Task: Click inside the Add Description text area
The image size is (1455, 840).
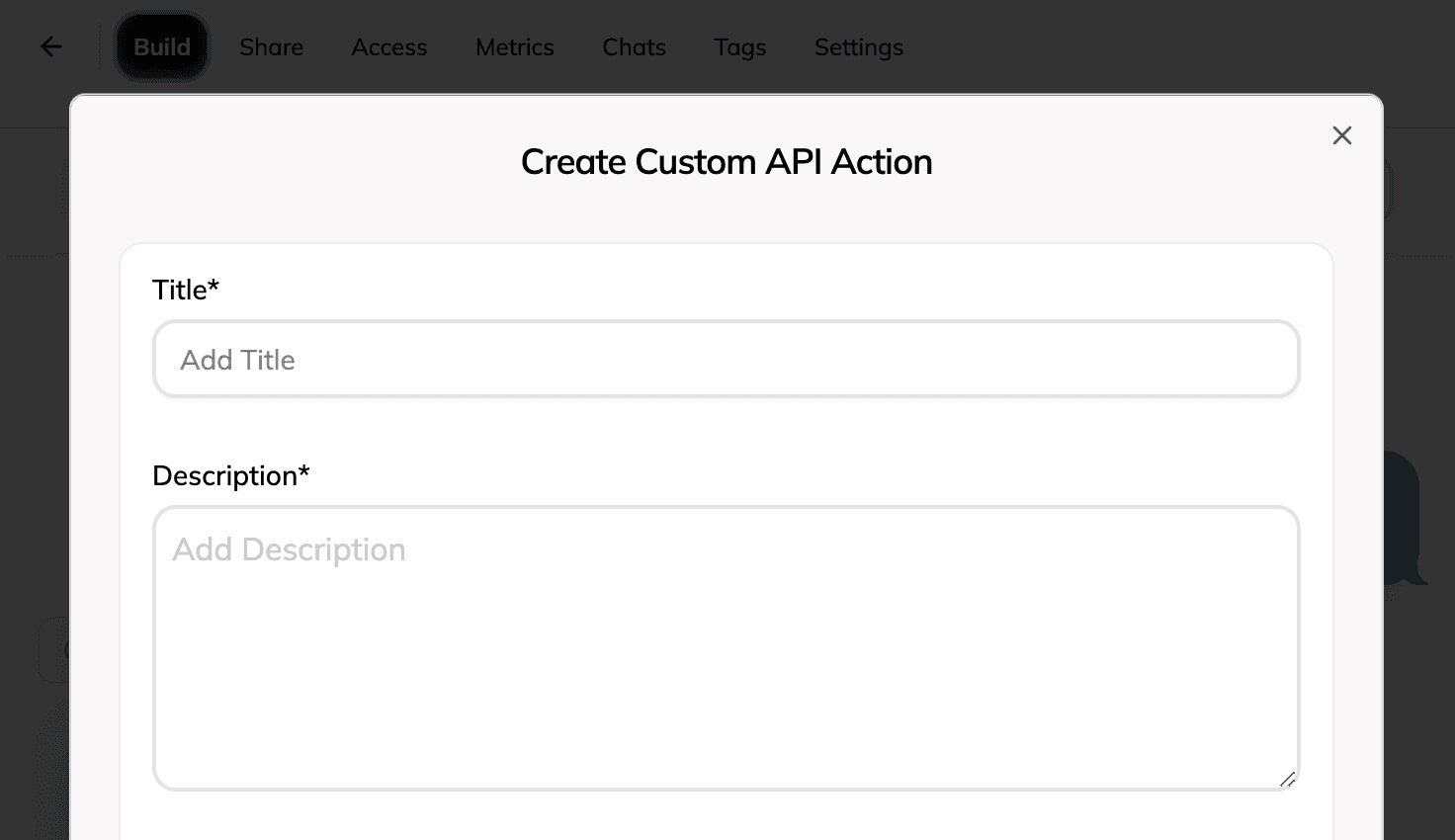Action: coord(726,647)
